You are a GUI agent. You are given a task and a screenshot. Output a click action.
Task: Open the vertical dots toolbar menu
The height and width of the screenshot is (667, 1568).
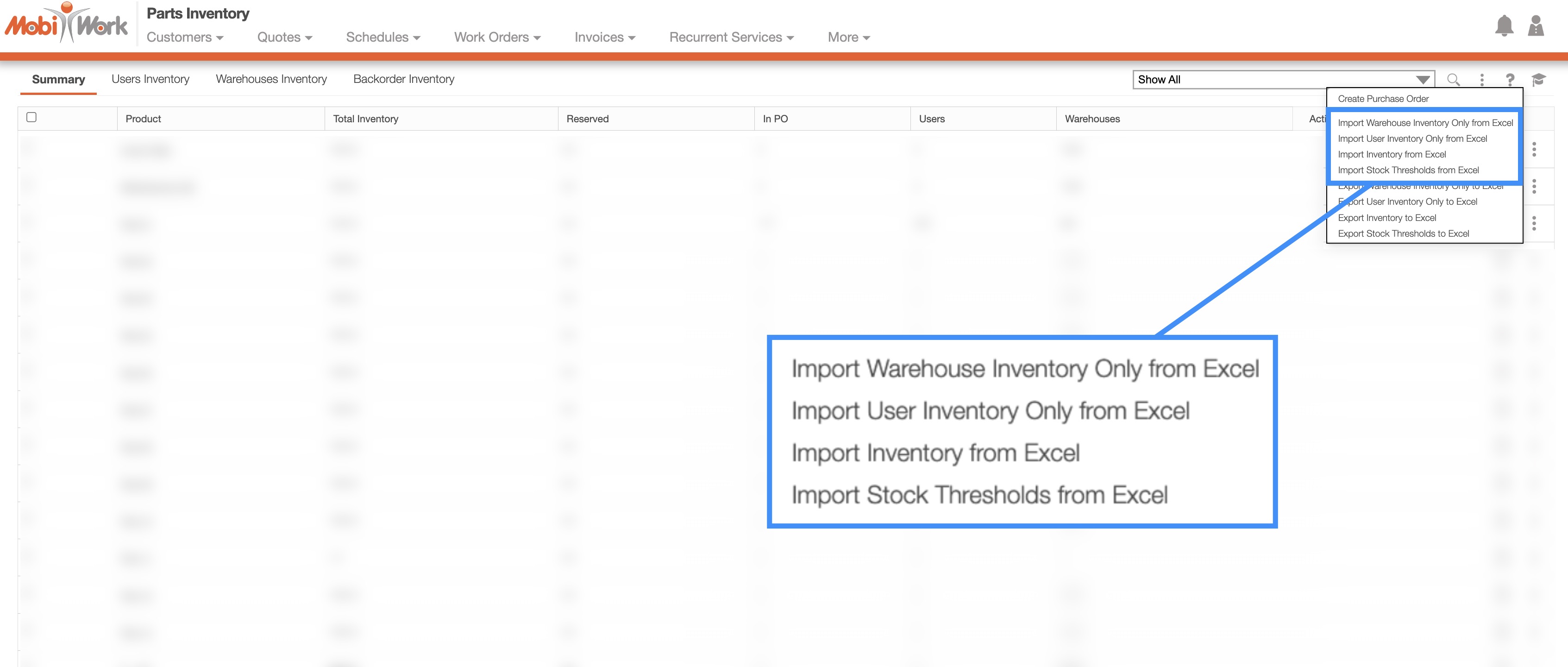[x=1481, y=80]
